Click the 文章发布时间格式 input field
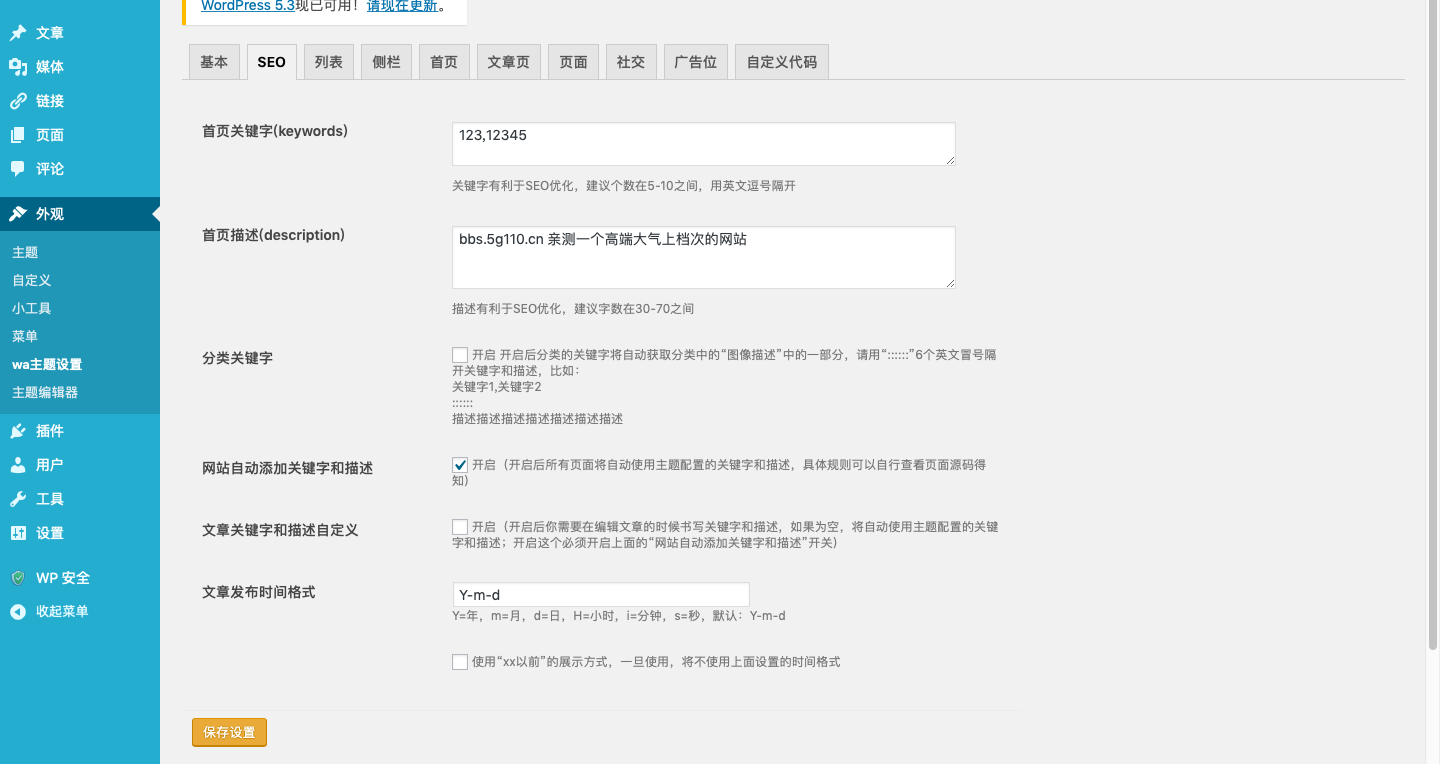This screenshot has height=764, width=1440. click(600, 595)
